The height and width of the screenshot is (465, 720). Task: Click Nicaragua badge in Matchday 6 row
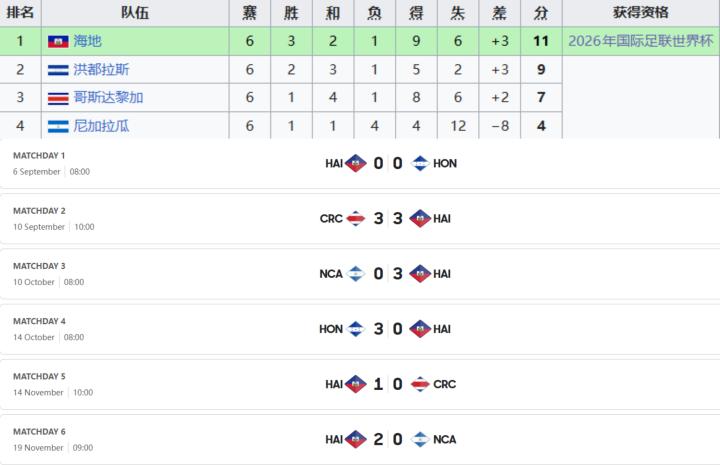pyautogui.click(x=420, y=439)
